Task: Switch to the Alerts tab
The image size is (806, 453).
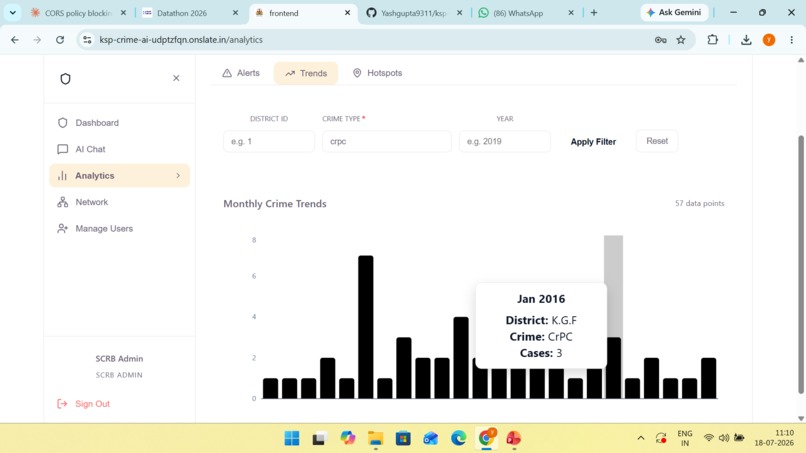Action: pyautogui.click(x=241, y=73)
